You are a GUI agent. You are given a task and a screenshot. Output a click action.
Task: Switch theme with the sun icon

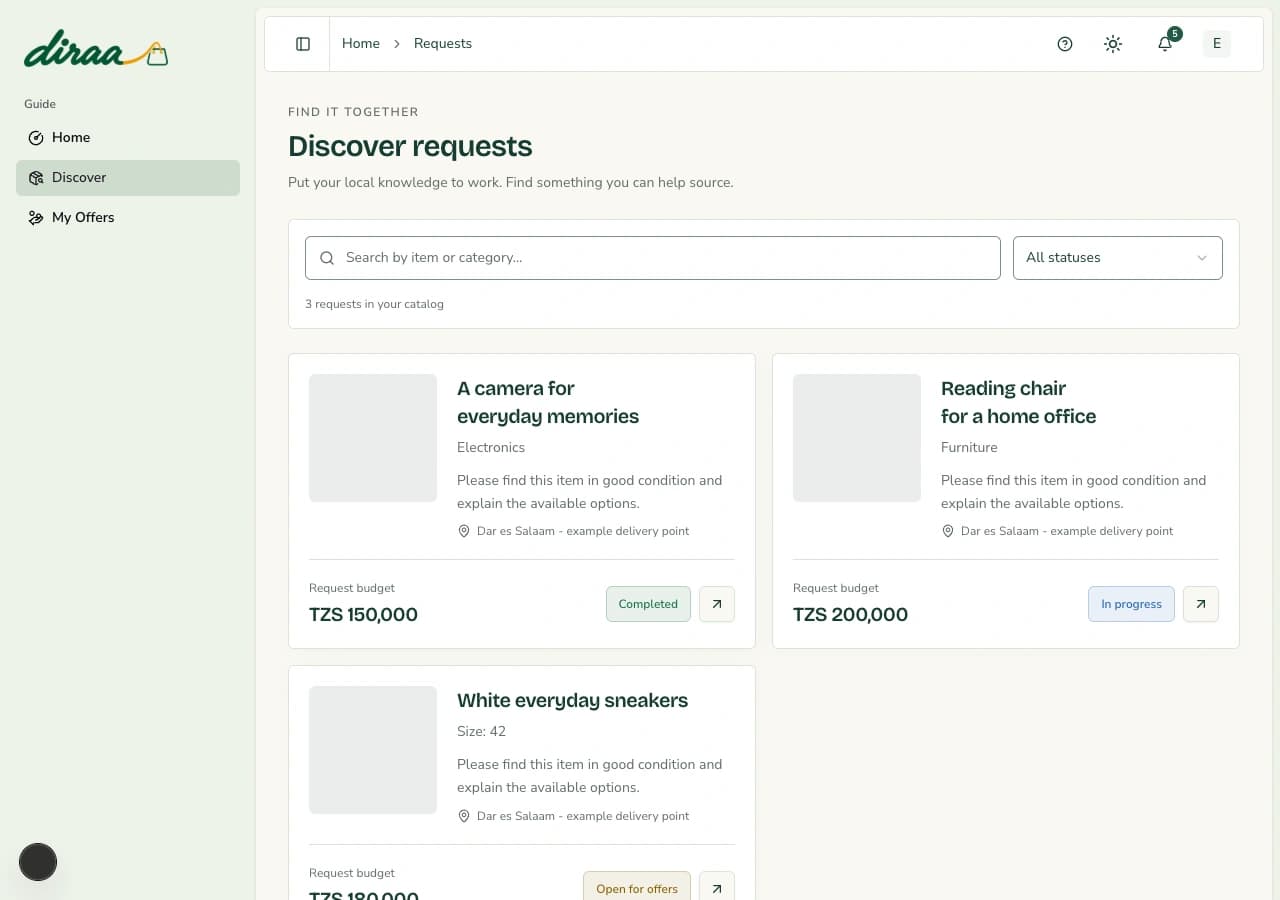point(1113,44)
